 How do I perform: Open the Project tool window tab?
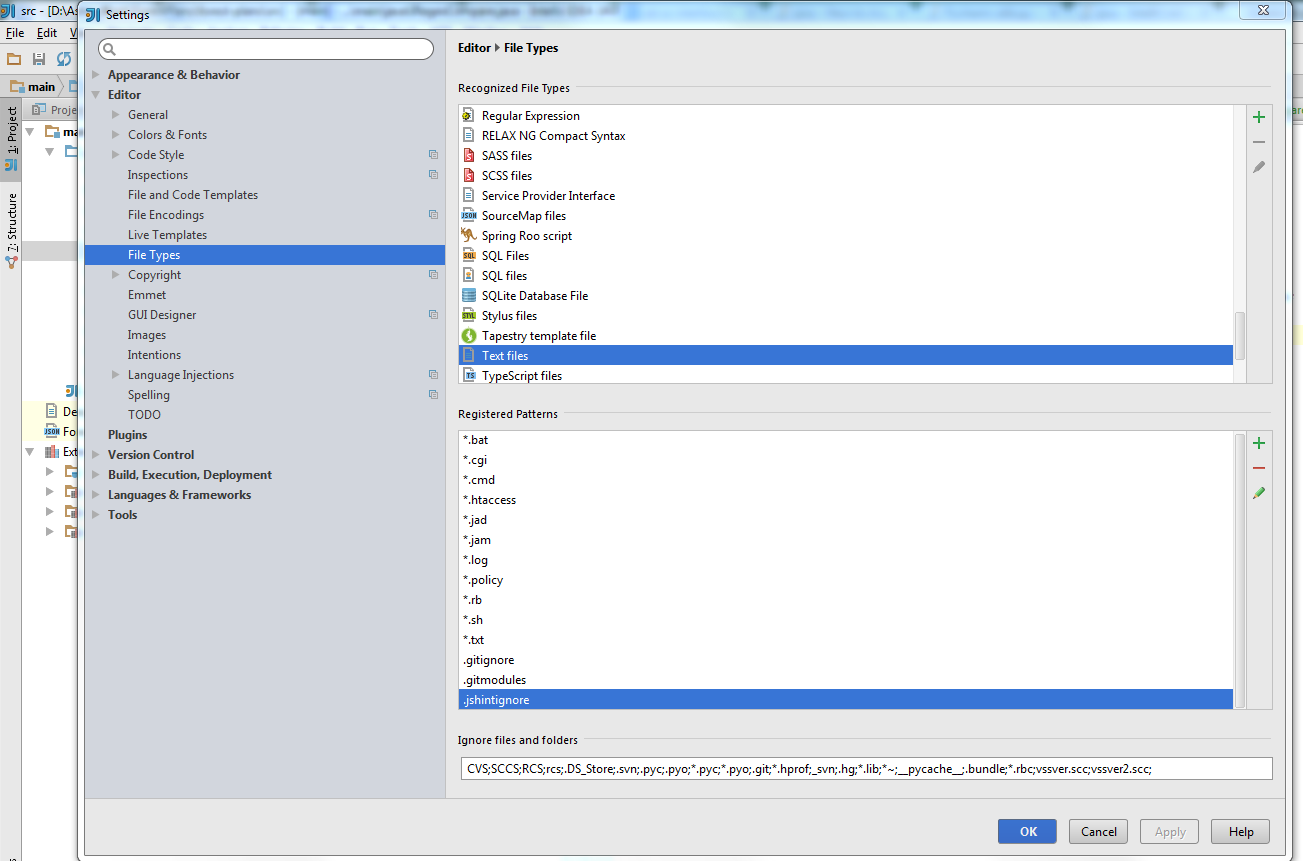tap(11, 140)
